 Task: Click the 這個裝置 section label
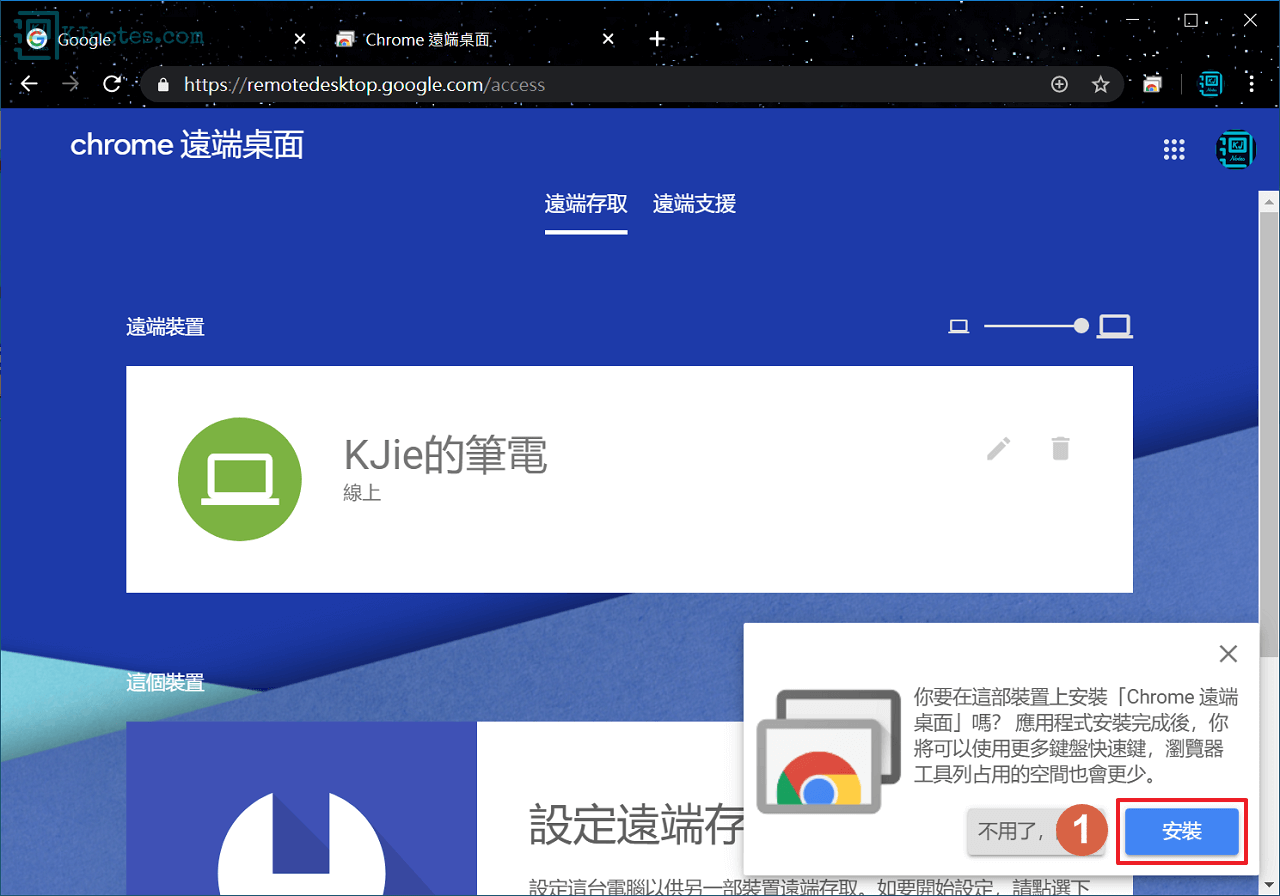coord(165,683)
